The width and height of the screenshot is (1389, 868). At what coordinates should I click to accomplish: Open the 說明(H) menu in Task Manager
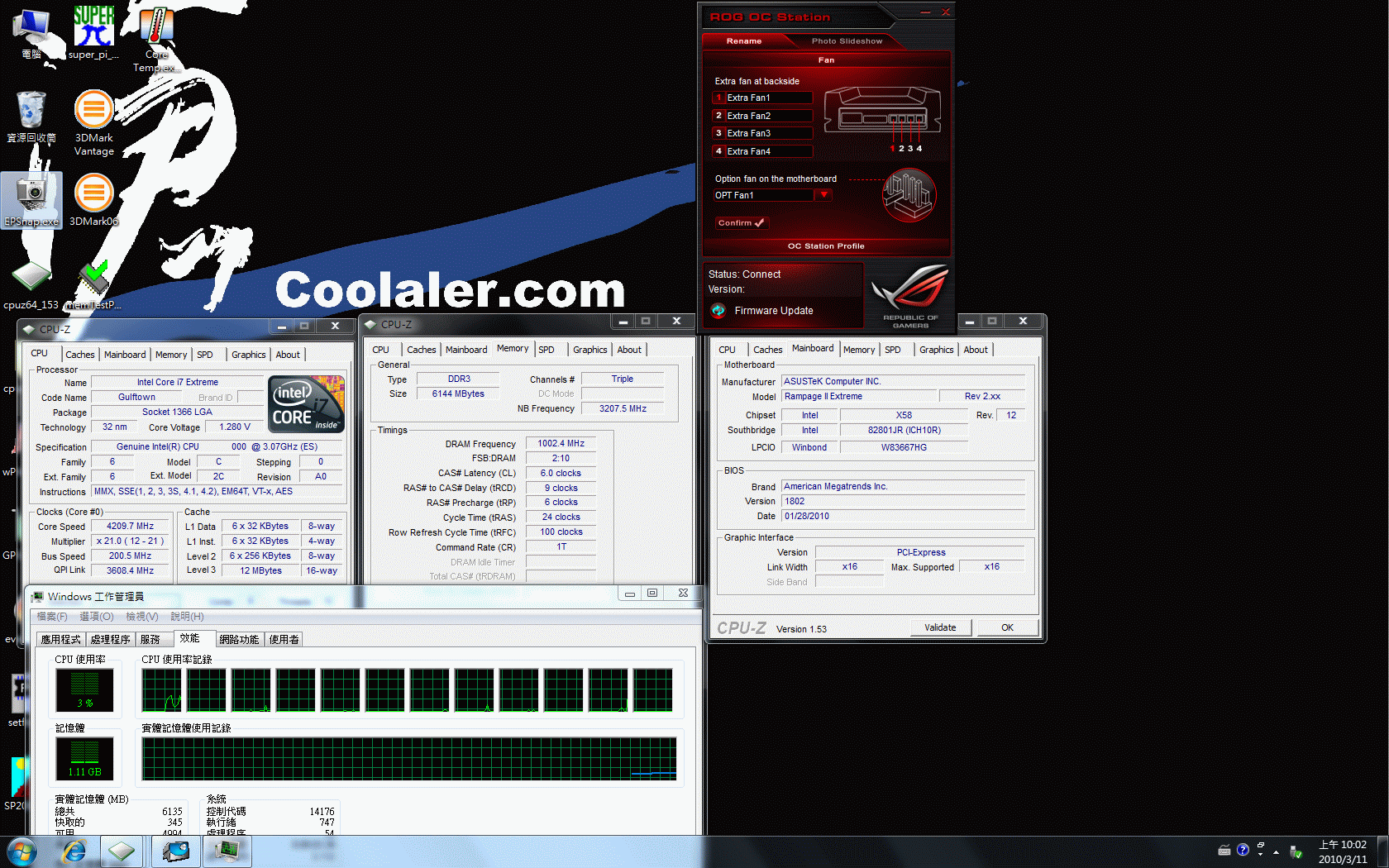pos(187,617)
